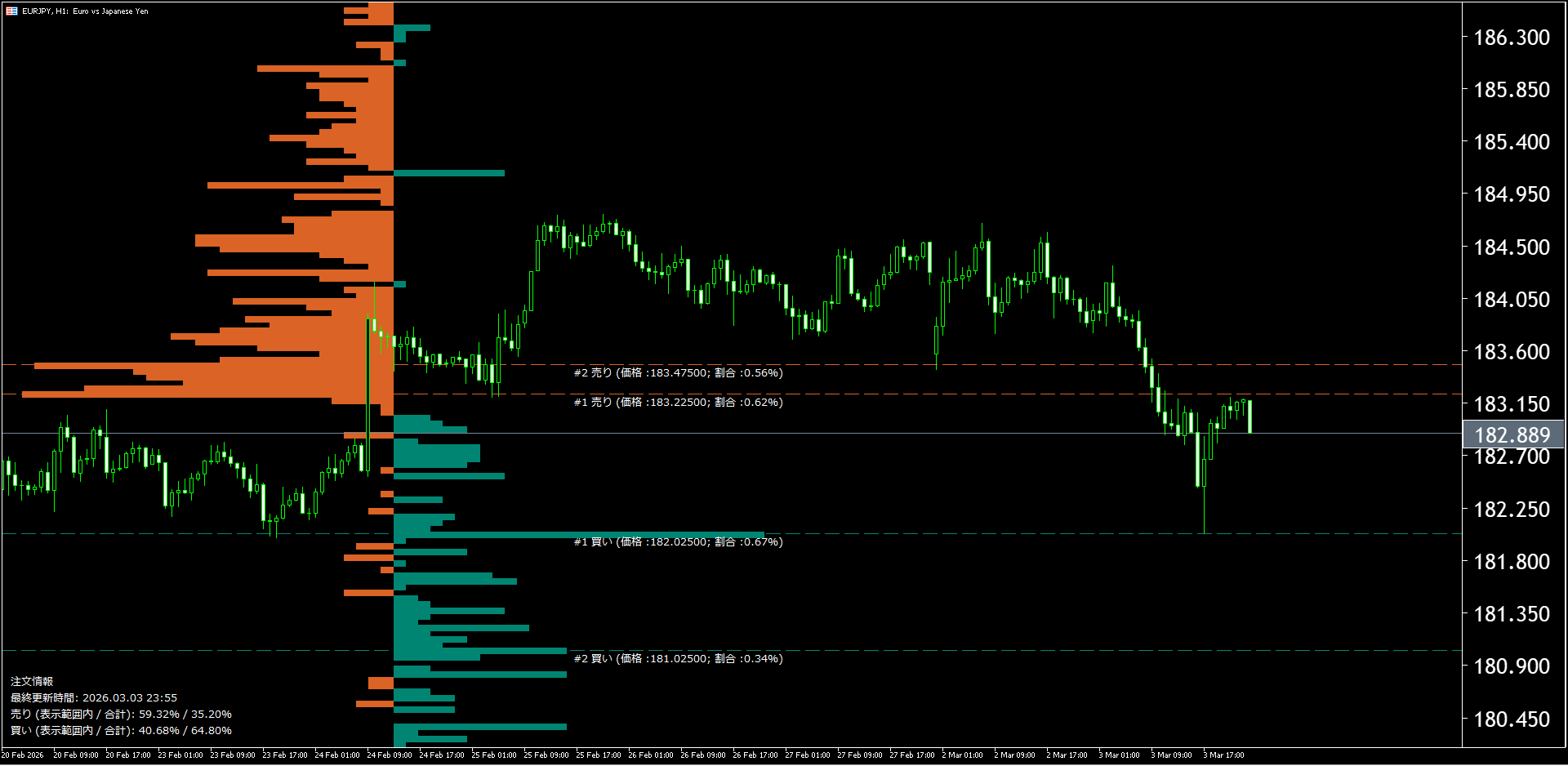The height and width of the screenshot is (766, 1568).
Task: Click the 183.150 price axis value
Action: 1512,404
